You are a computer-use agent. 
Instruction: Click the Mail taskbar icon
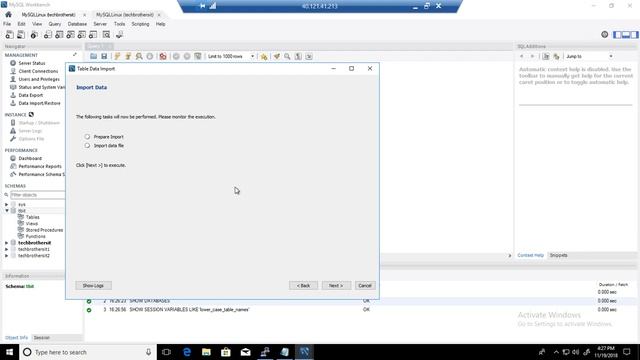pos(245,352)
